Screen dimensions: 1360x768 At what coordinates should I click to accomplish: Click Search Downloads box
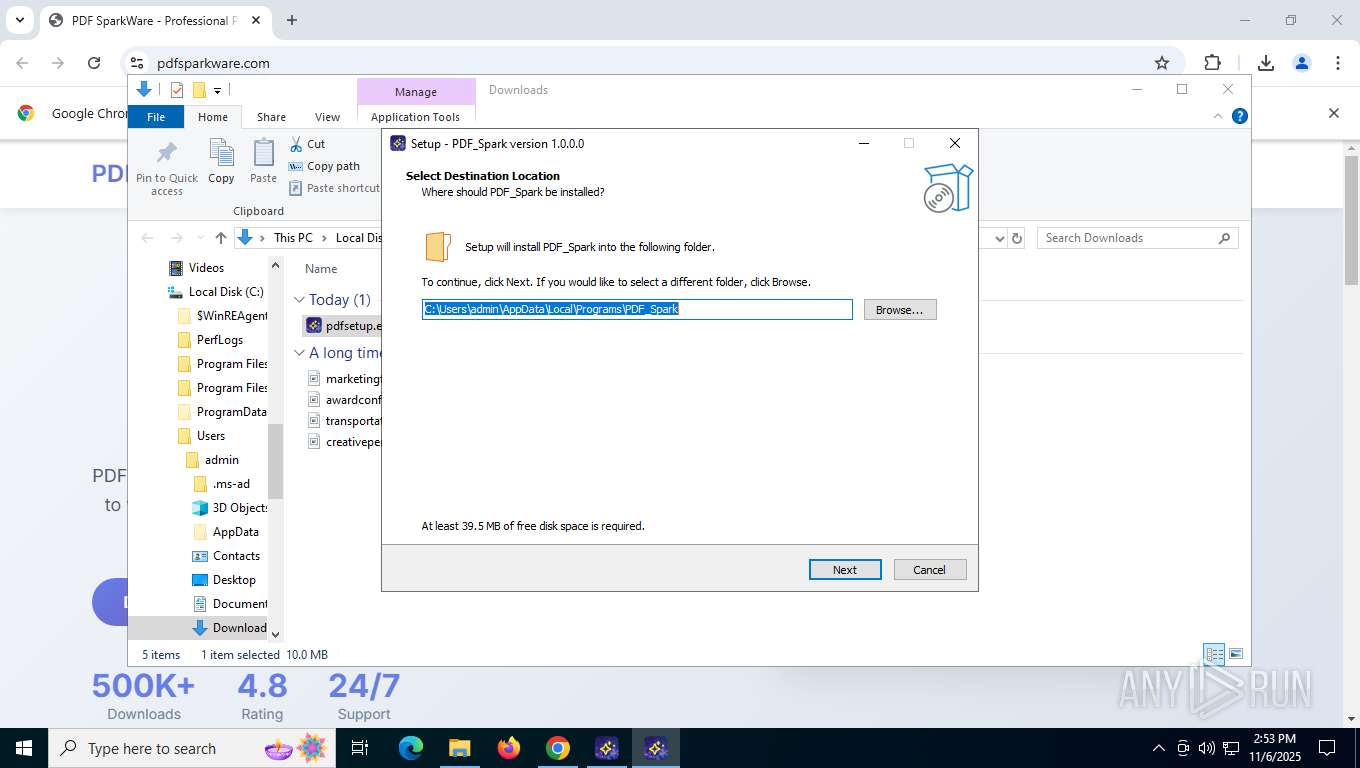pos(1137,238)
